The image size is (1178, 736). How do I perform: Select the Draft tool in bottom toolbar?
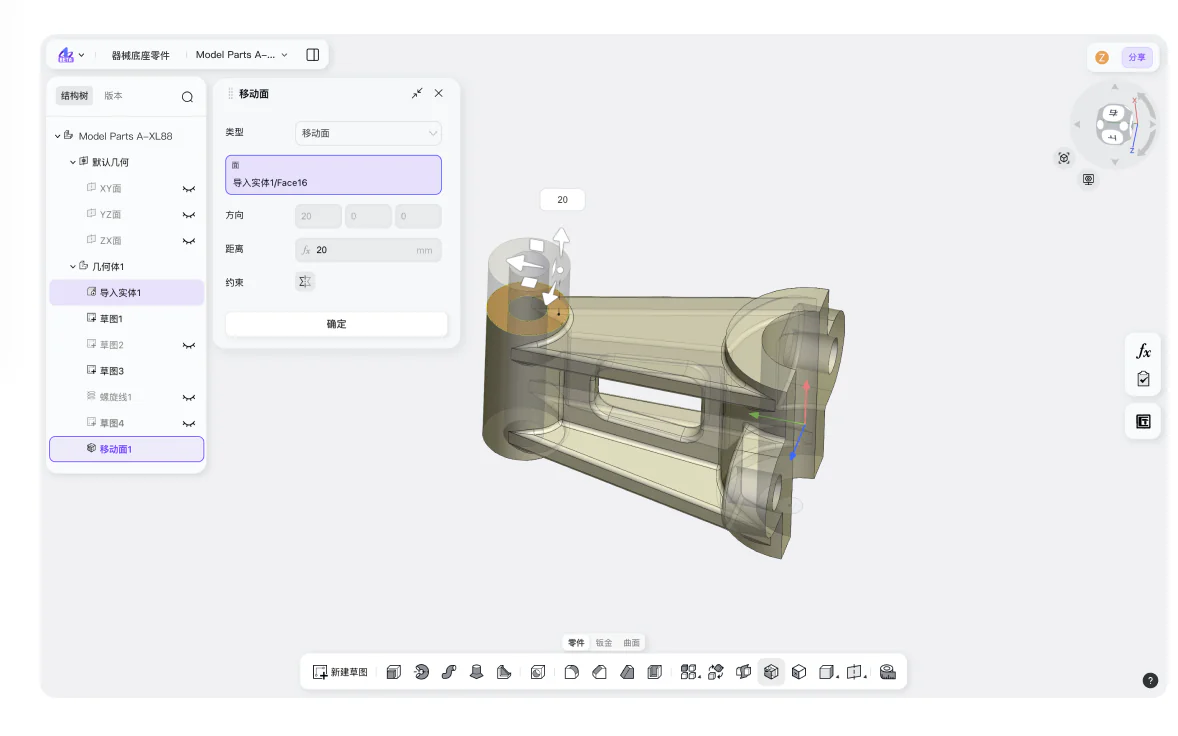point(627,672)
